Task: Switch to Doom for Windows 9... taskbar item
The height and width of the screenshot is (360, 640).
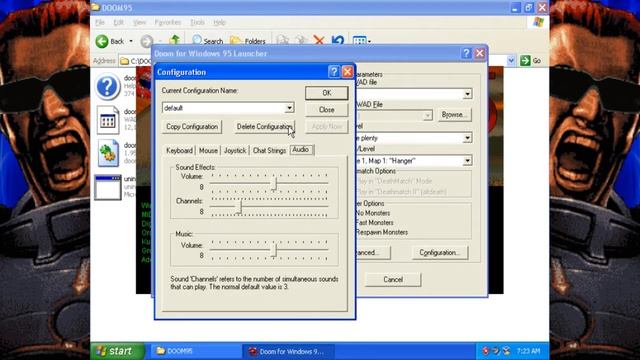Action: (x=288, y=351)
